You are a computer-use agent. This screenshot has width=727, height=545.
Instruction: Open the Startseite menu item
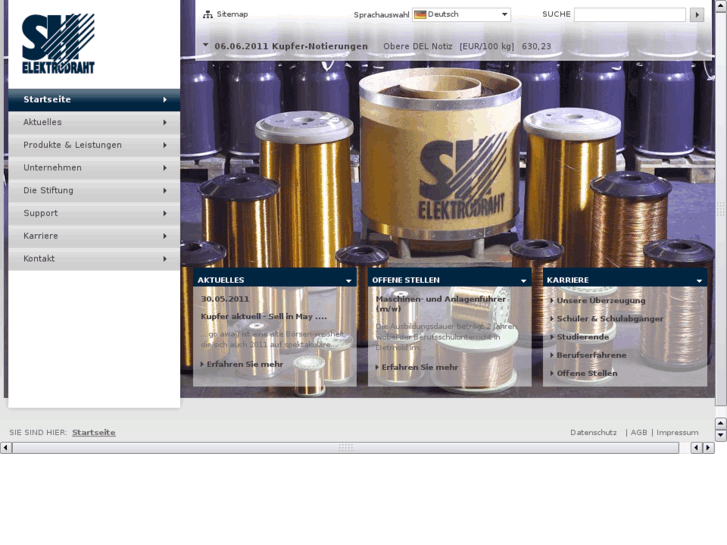(94, 100)
